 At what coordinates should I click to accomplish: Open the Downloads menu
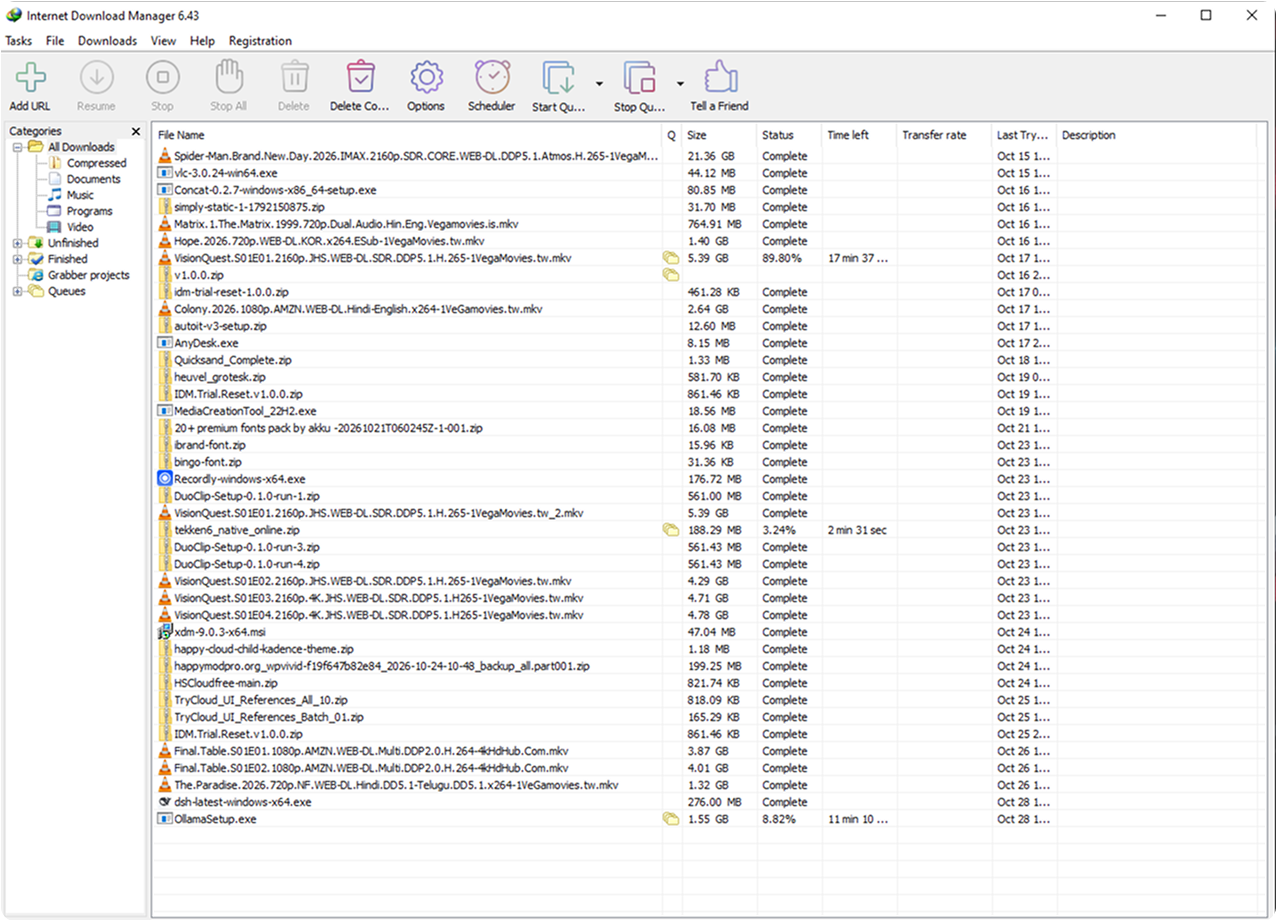pos(108,41)
